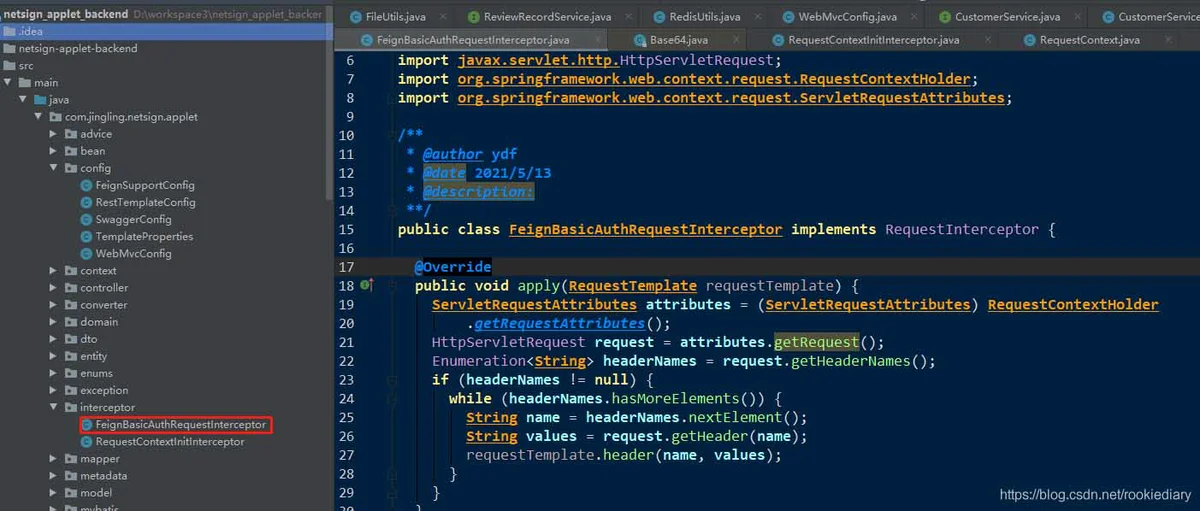Collapse the interceptor package arrow
Image resolution: width=1200 pixels, height=511 pixels.
pyautogui.click(x=55, y=408)
